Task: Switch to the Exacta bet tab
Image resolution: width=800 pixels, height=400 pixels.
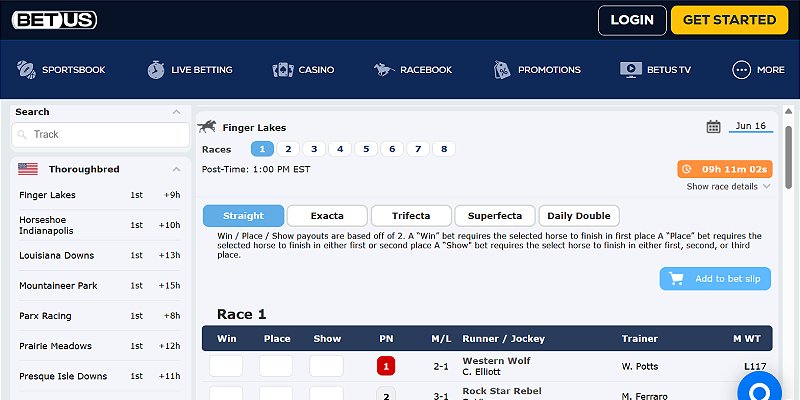Action: (x=327, y=216)
